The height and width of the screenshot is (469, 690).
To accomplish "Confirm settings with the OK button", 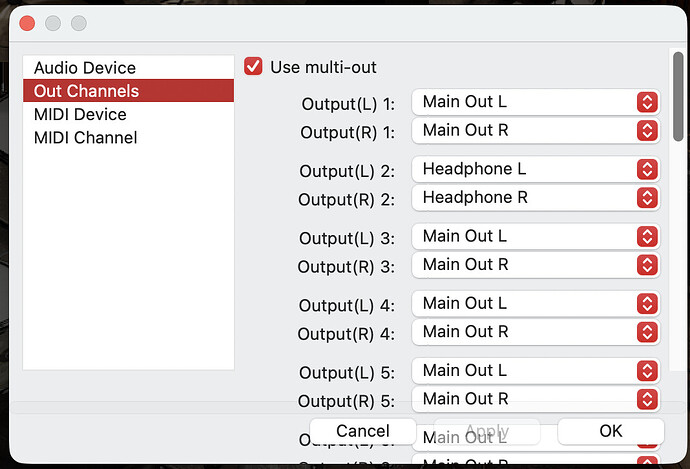I will (x=610, y=431).
